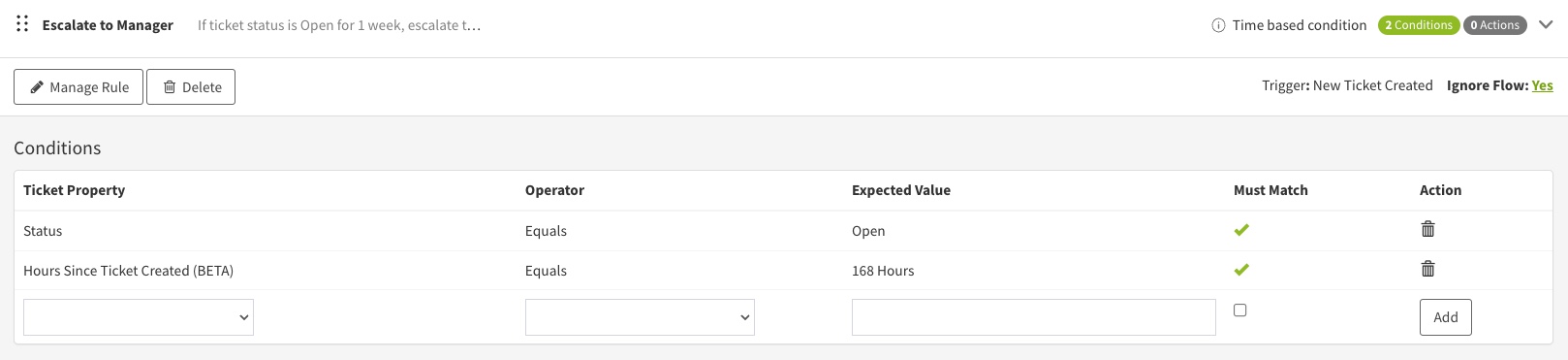Toggle Ignore Flow by clicking Yes
The height and width of the screenshot is (360, 1568).
(1542, 85)
